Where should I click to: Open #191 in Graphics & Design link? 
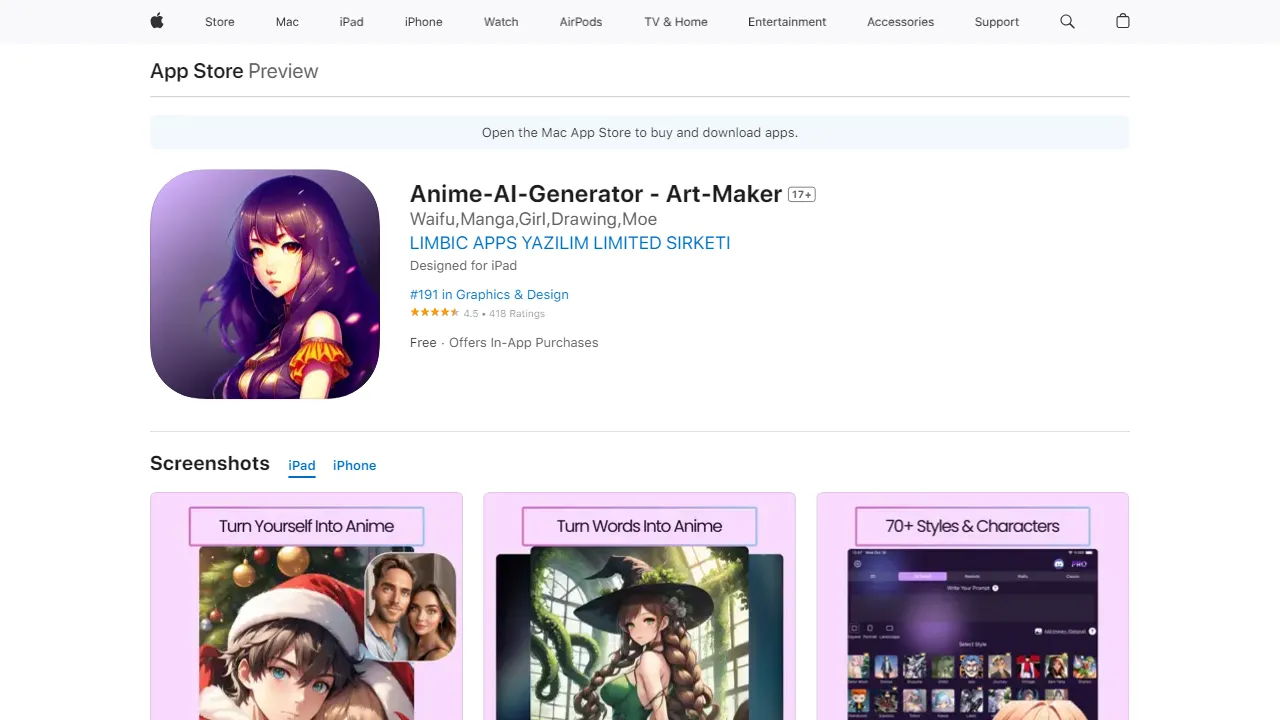pyautogui.click(x=489, y=294)
